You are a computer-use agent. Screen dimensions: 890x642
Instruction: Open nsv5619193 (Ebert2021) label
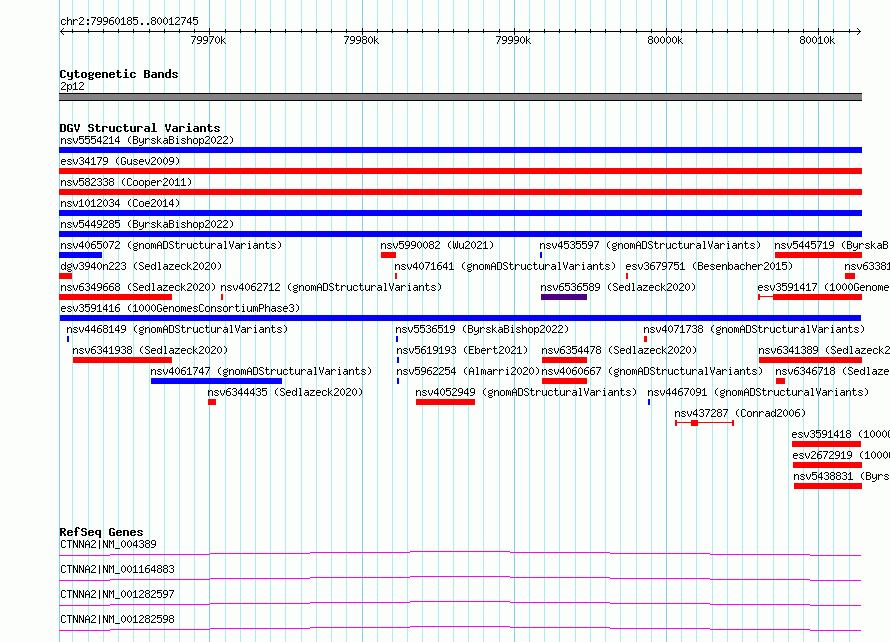point(462,350)
